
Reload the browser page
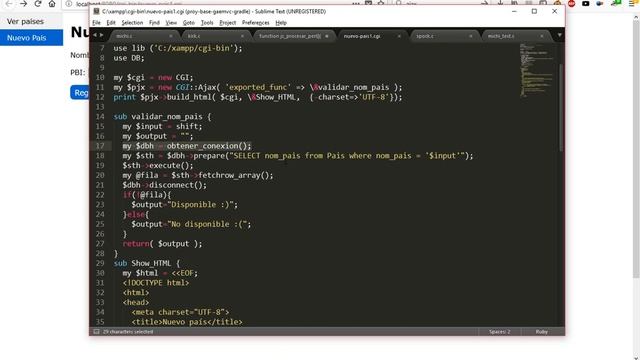pyautogui.click(x=38, y=4)
